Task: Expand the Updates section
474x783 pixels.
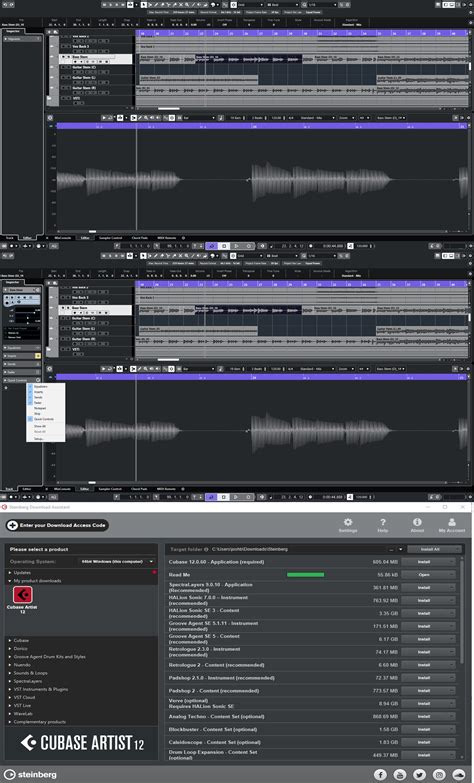Action: (9, 572)
